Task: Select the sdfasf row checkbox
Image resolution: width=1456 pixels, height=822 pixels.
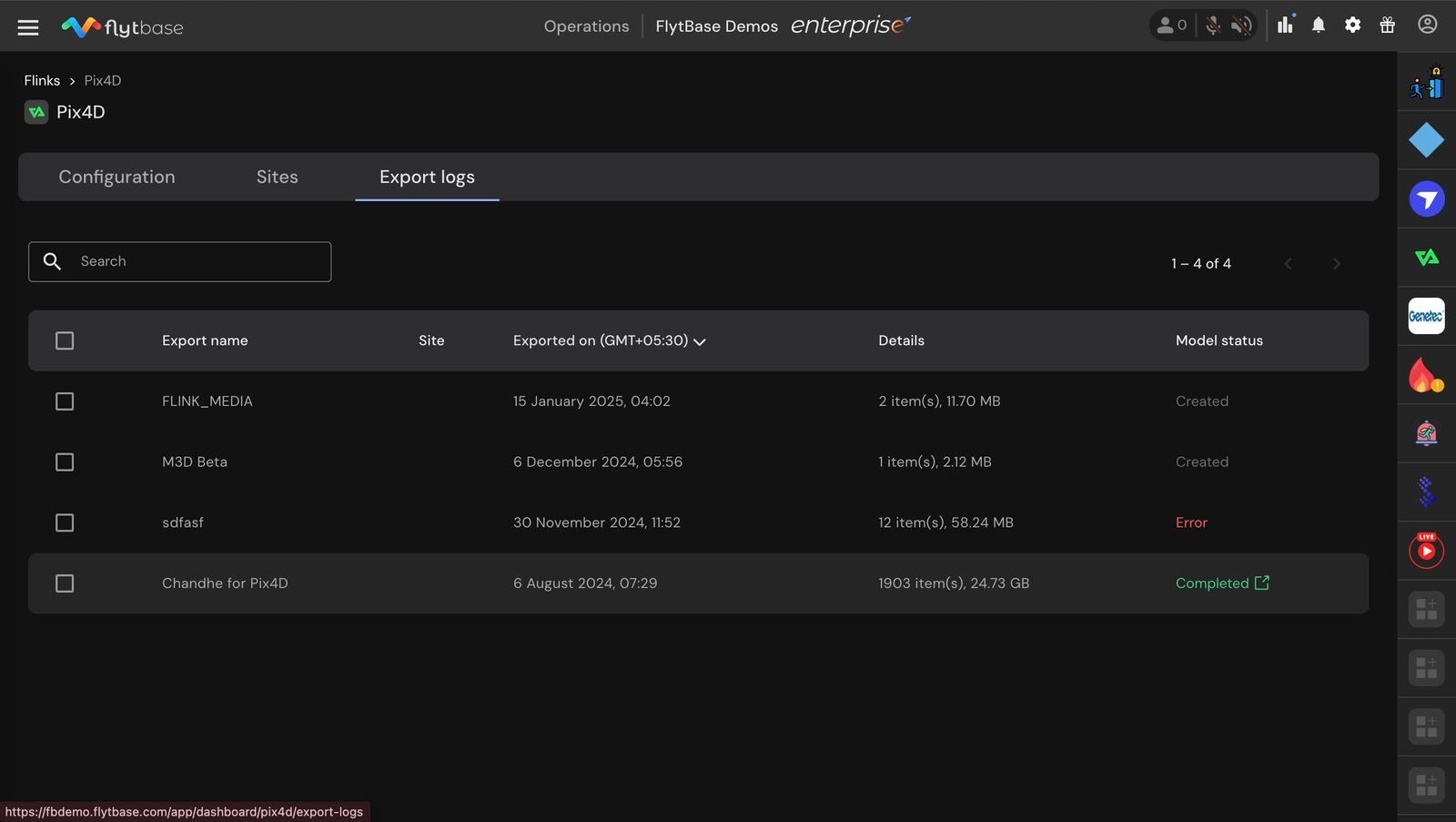Action: tap(65, 523)
